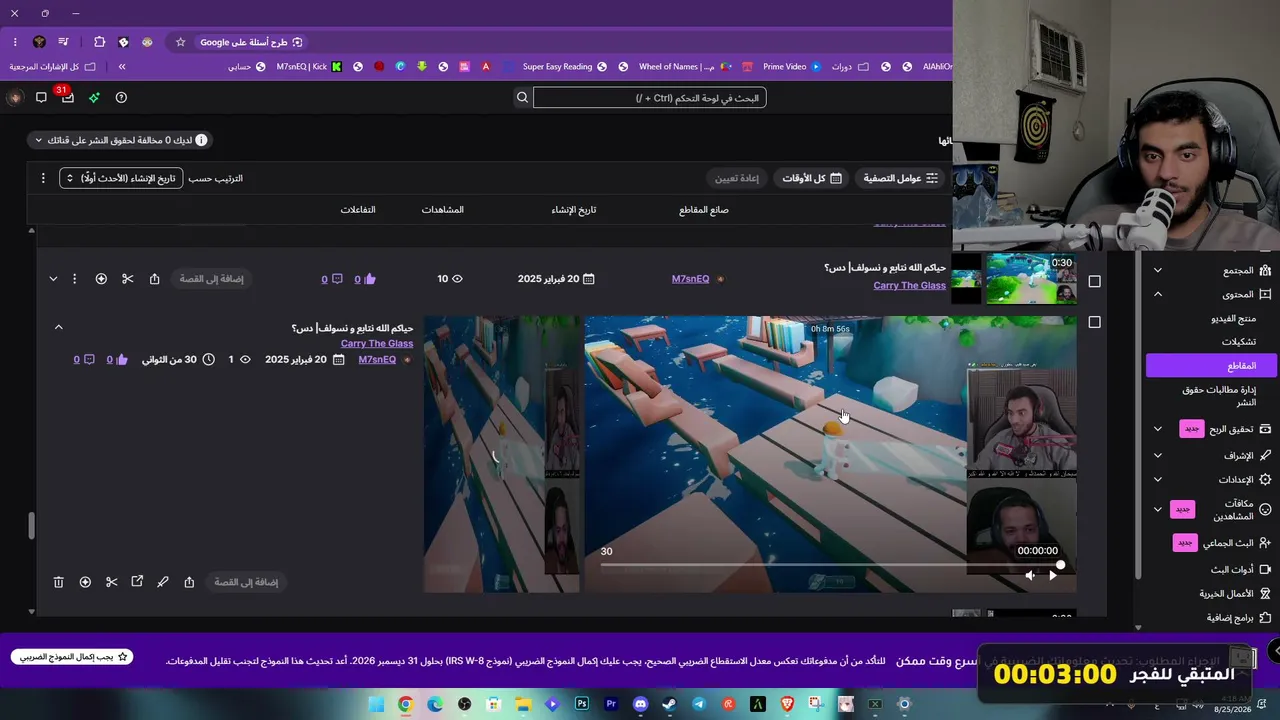Screen dimensions: 1280x720
Task: Click the عوامل التصفية filters button
Action: (x=900, y=178)
